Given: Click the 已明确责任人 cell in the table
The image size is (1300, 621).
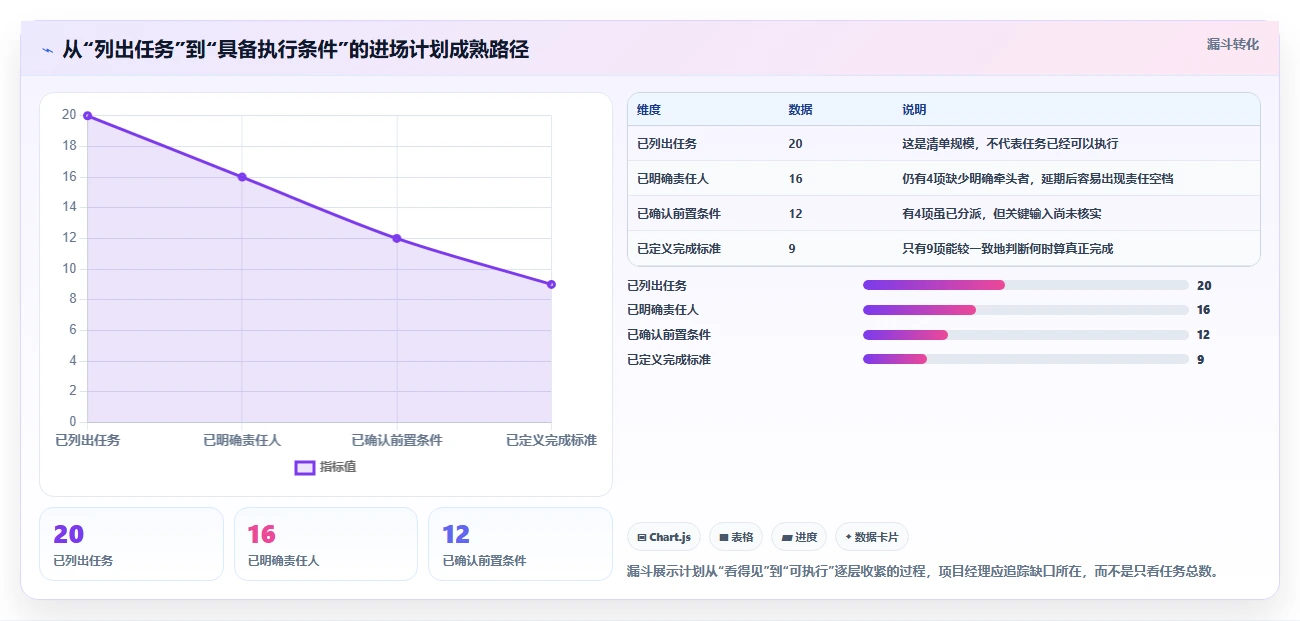Looking at the screenshot, I should (x=673, y=179).
